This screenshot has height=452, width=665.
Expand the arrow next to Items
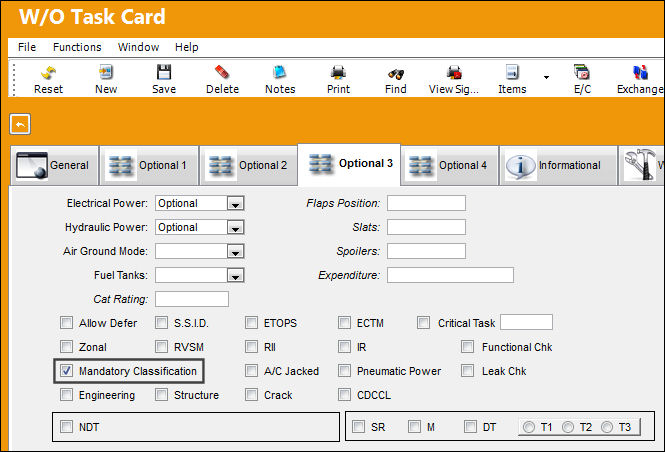(546, 77)
